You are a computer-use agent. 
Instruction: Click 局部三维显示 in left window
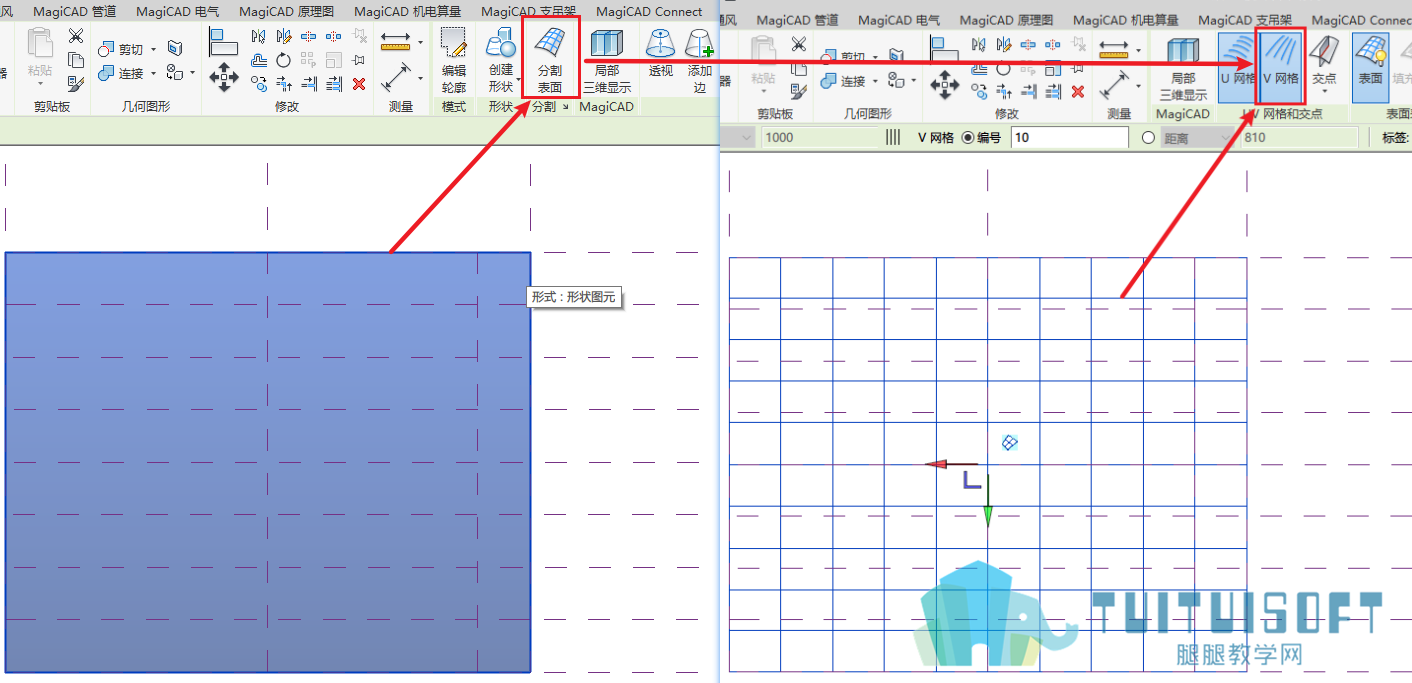[x=606, y=61]
